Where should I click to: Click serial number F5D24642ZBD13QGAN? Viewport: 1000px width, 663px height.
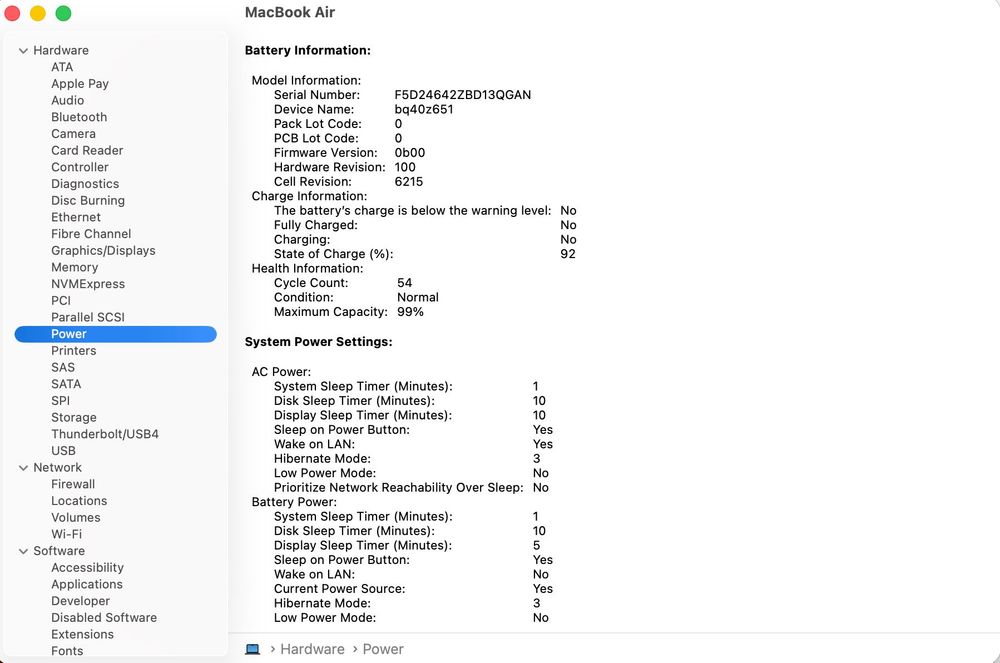tap(462, 95)
